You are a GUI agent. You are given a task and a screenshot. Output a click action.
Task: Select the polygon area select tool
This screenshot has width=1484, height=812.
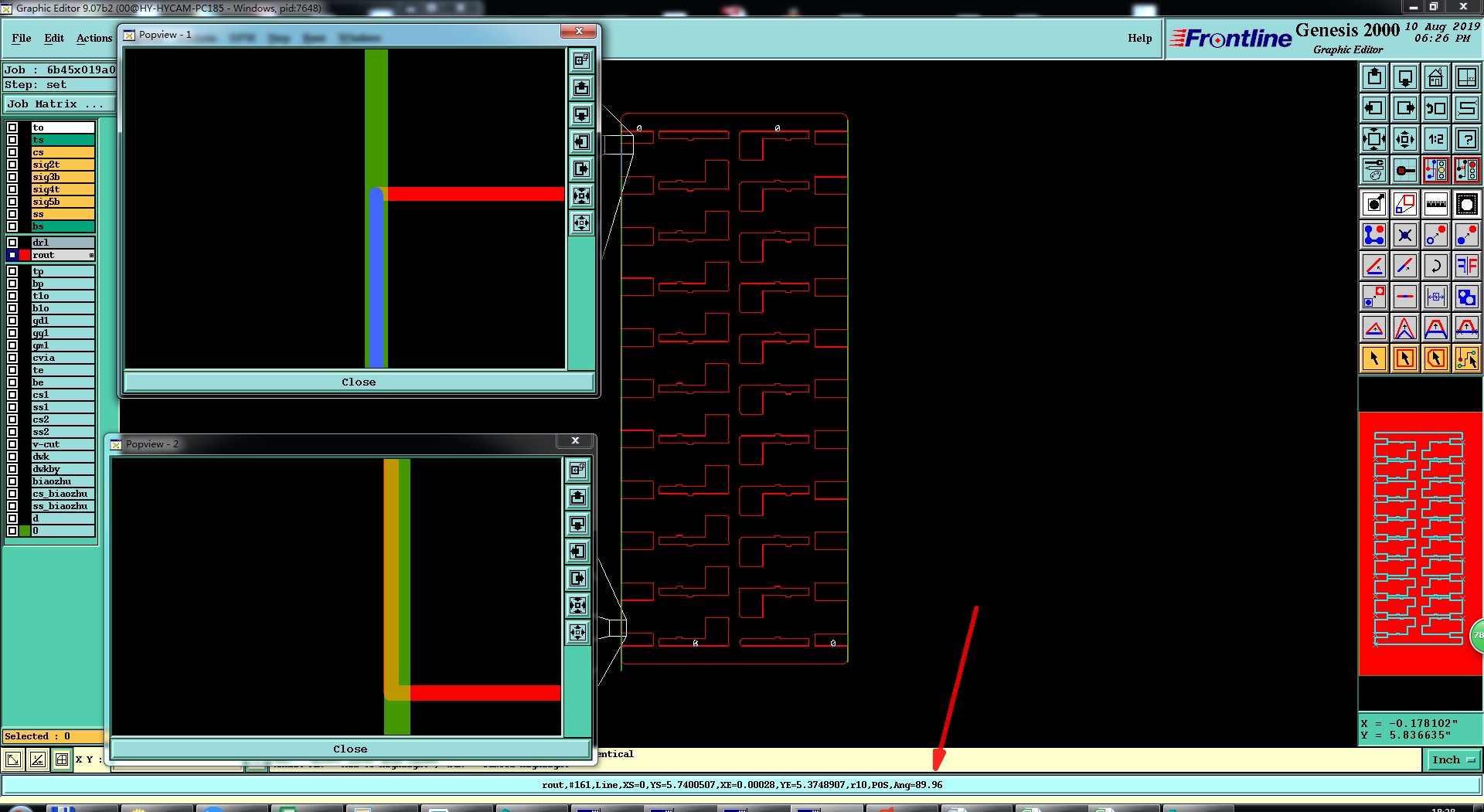pyautogui.click(x=1436, y=358)
